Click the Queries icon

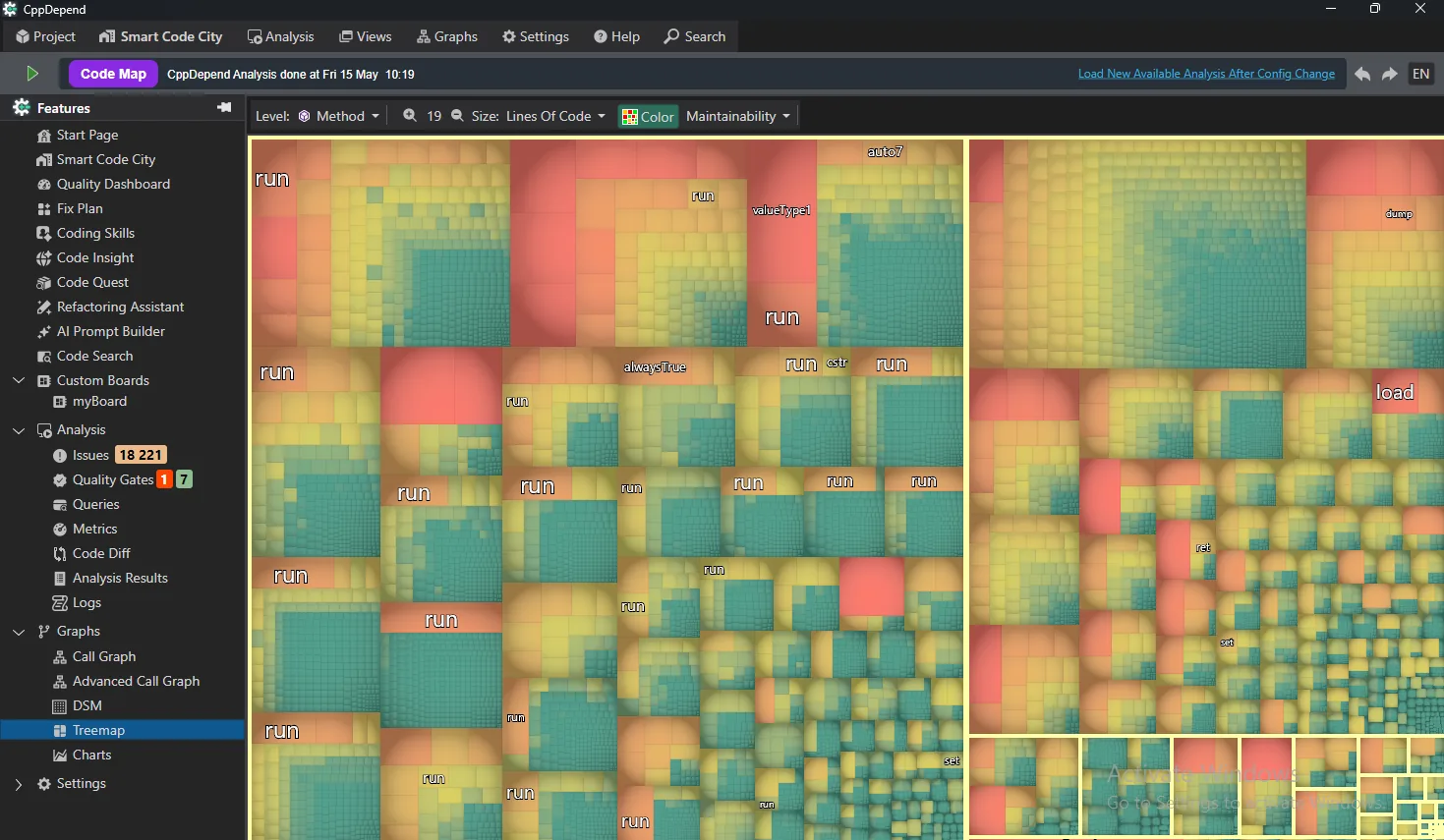(x=59, y=505)
